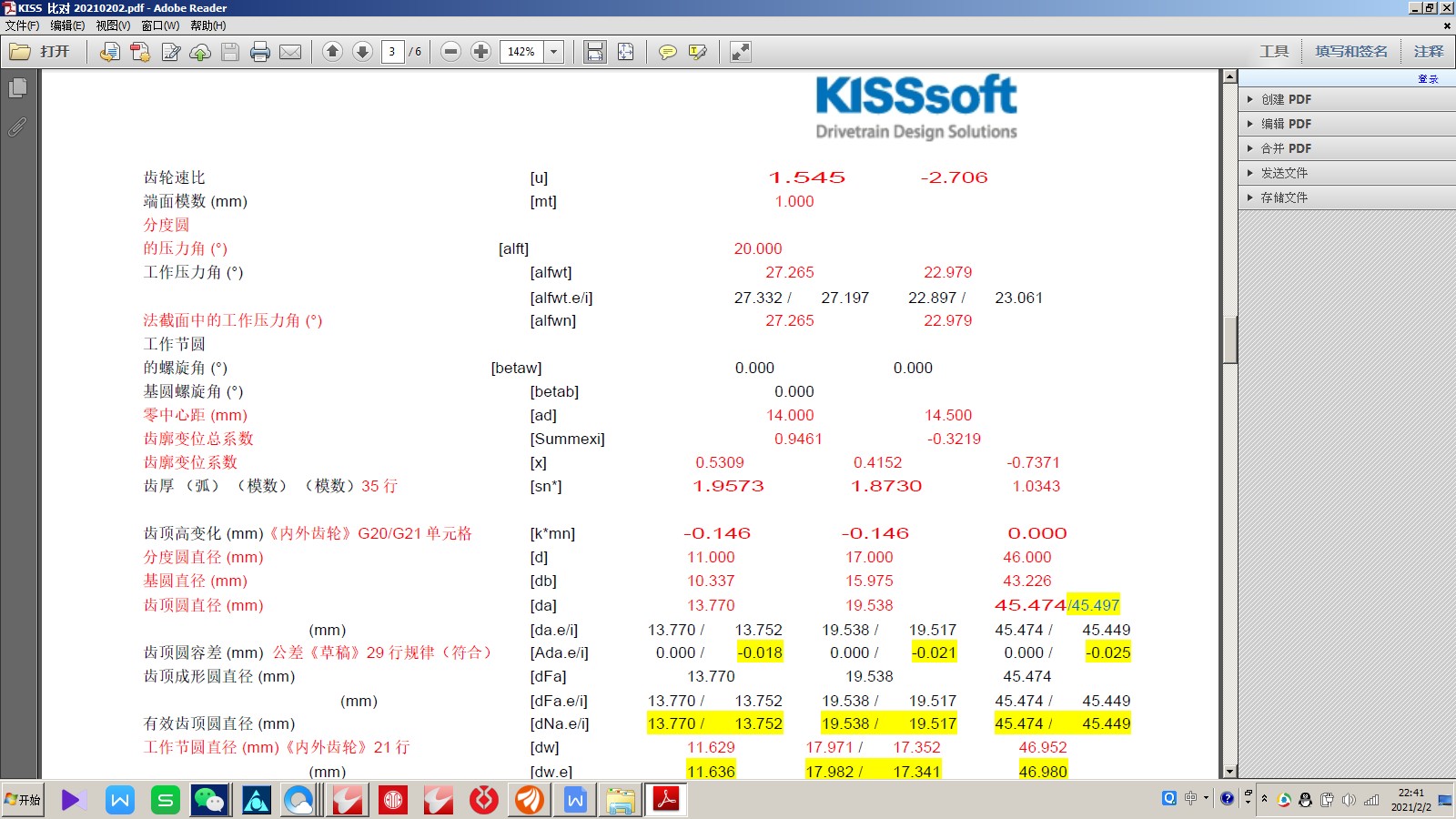
Task: Open the 帮助(H) menu
Action: pyautogui.click(x=208, y=25)
